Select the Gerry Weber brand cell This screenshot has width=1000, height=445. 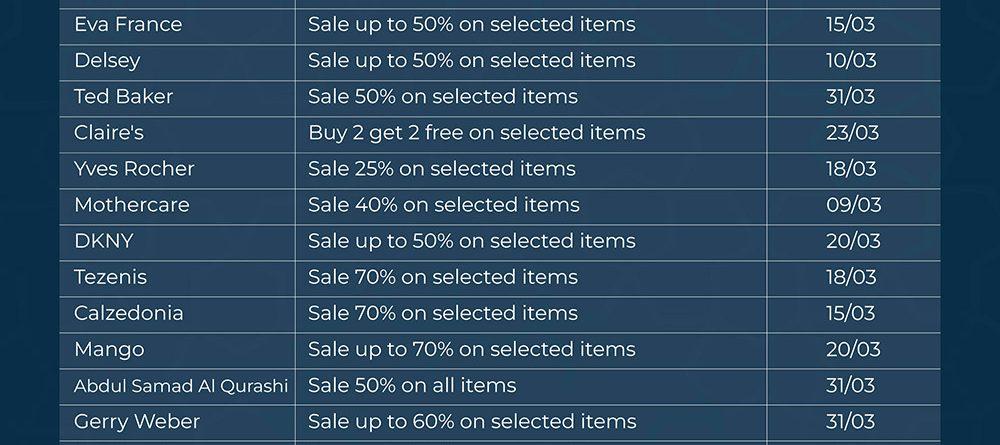click(x=136, y=421)
